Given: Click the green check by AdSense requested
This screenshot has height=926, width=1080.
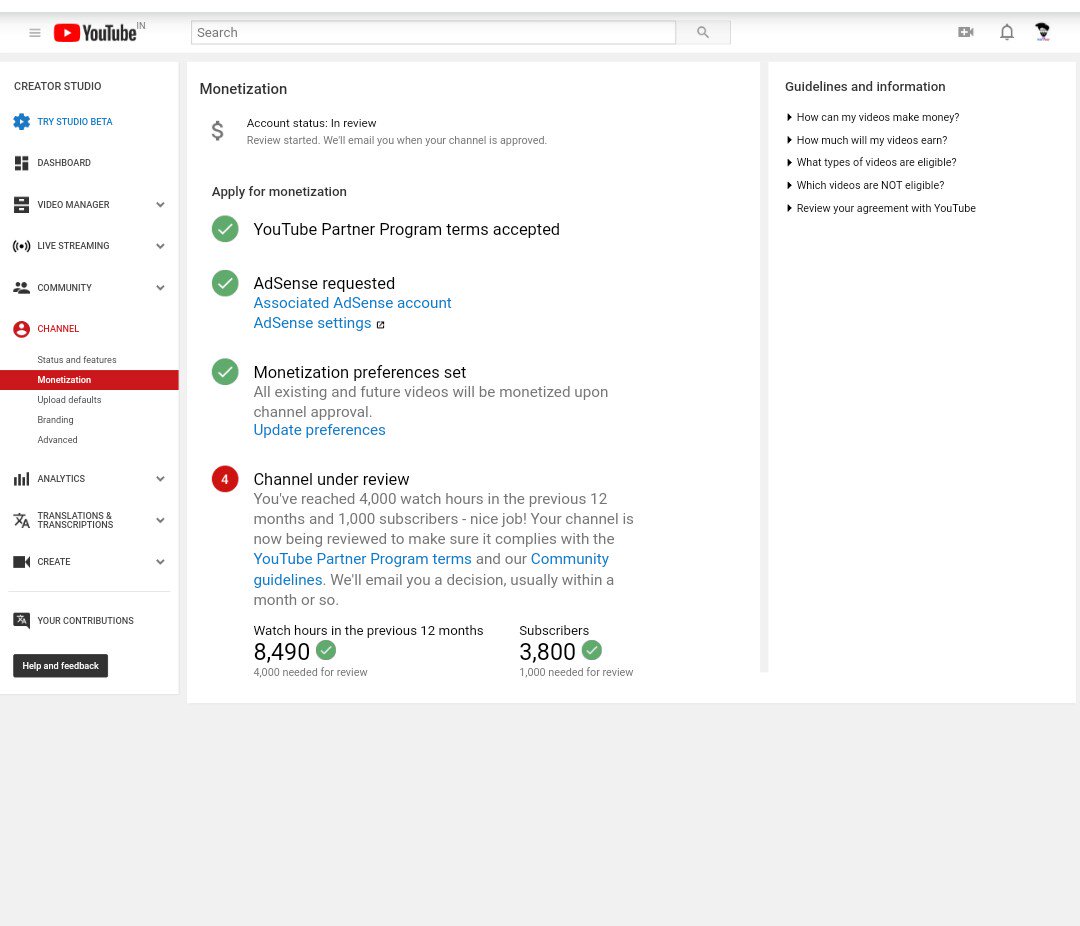Looking at the screenshot, I should [x=225, y=283].
